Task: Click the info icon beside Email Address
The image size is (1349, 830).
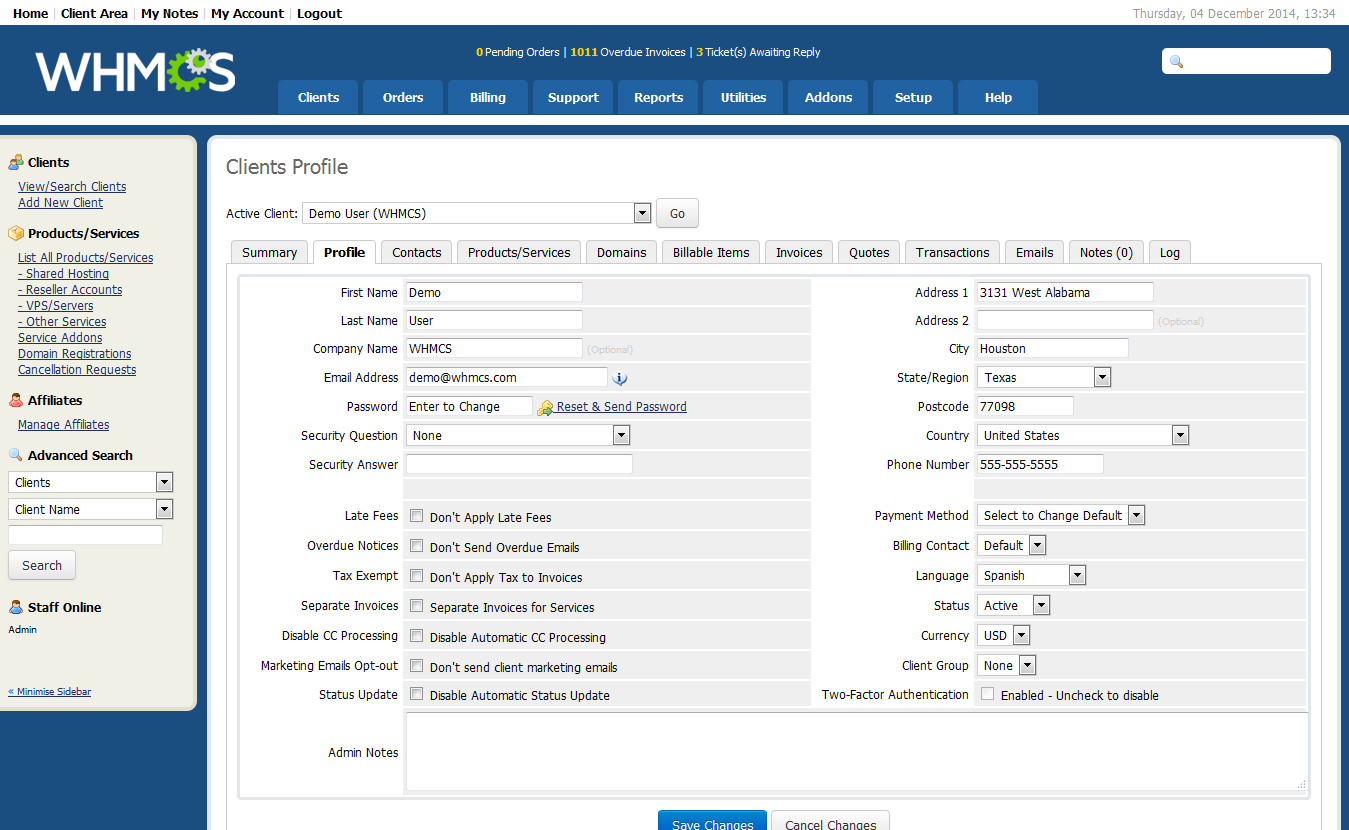Action: tap(619, 378)
